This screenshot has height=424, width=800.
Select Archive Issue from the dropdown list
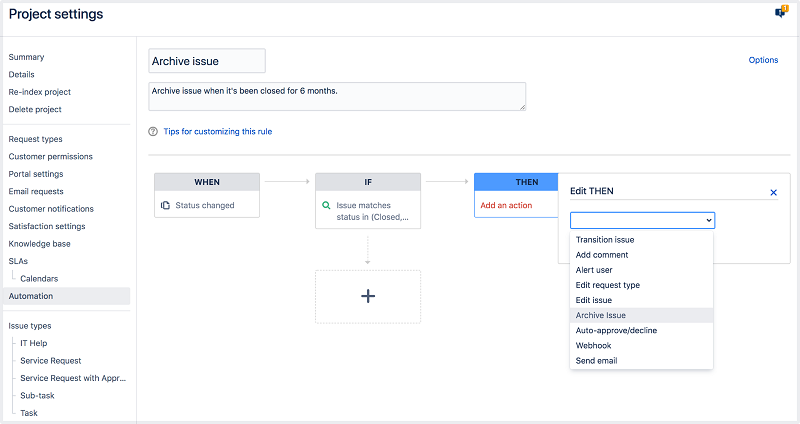pyautogui.click(x=601, y=315)
